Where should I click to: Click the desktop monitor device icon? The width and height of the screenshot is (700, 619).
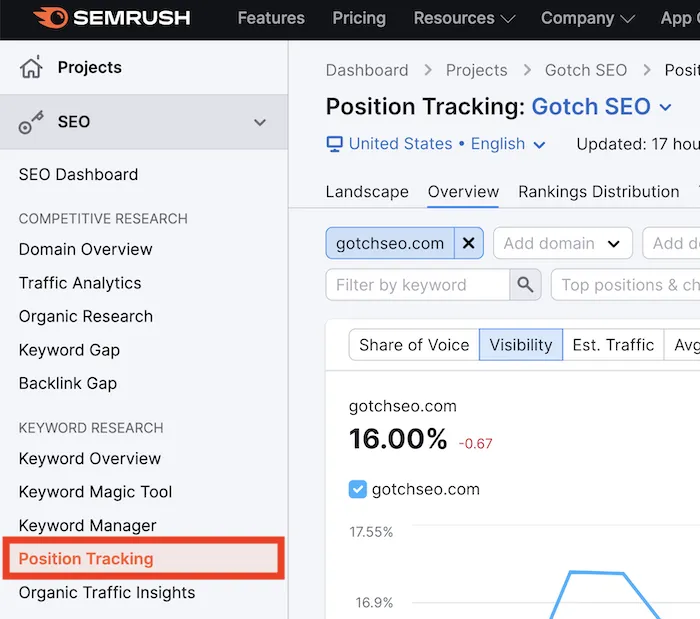pos(335,144)
